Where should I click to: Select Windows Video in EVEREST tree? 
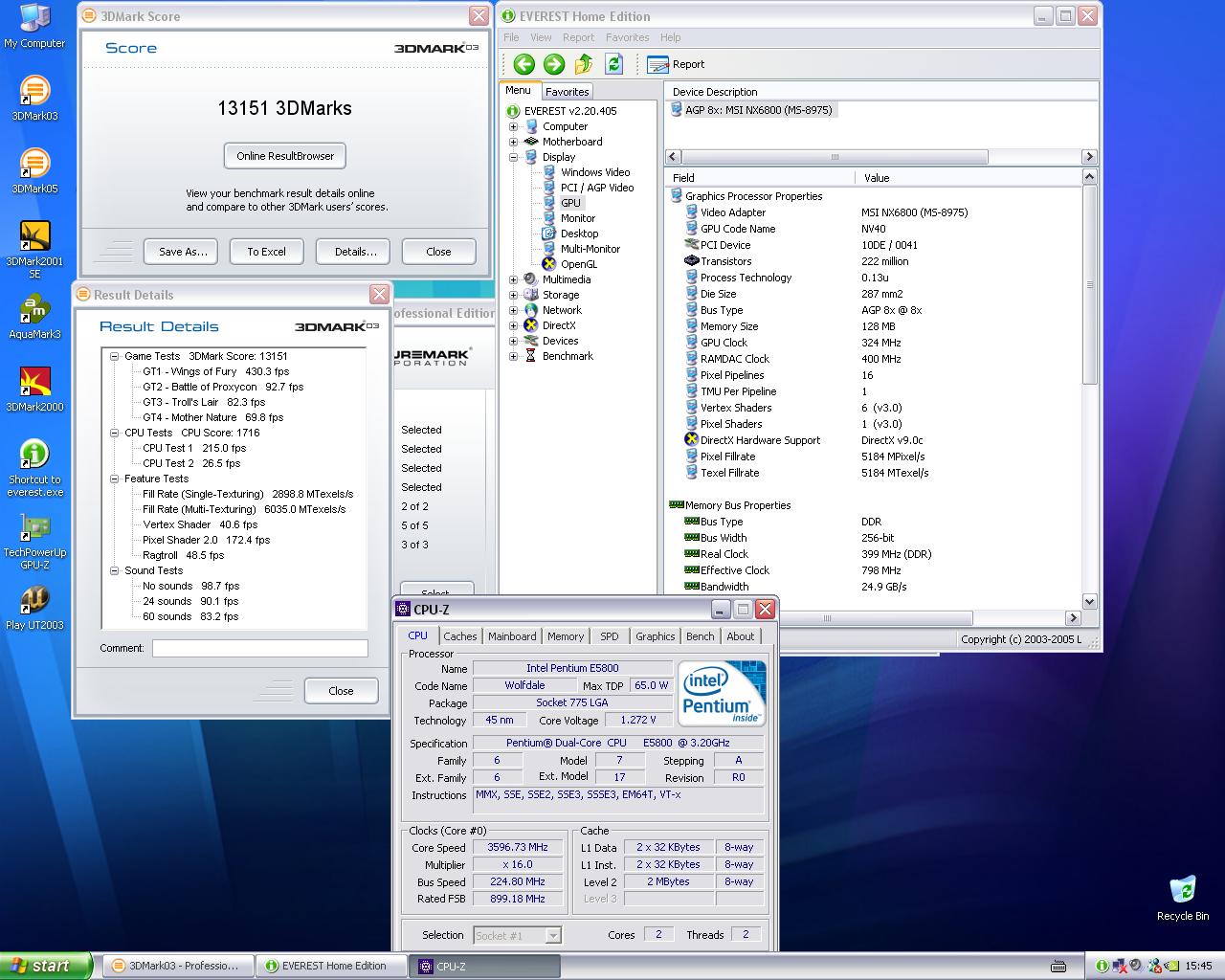coord(586,172)
